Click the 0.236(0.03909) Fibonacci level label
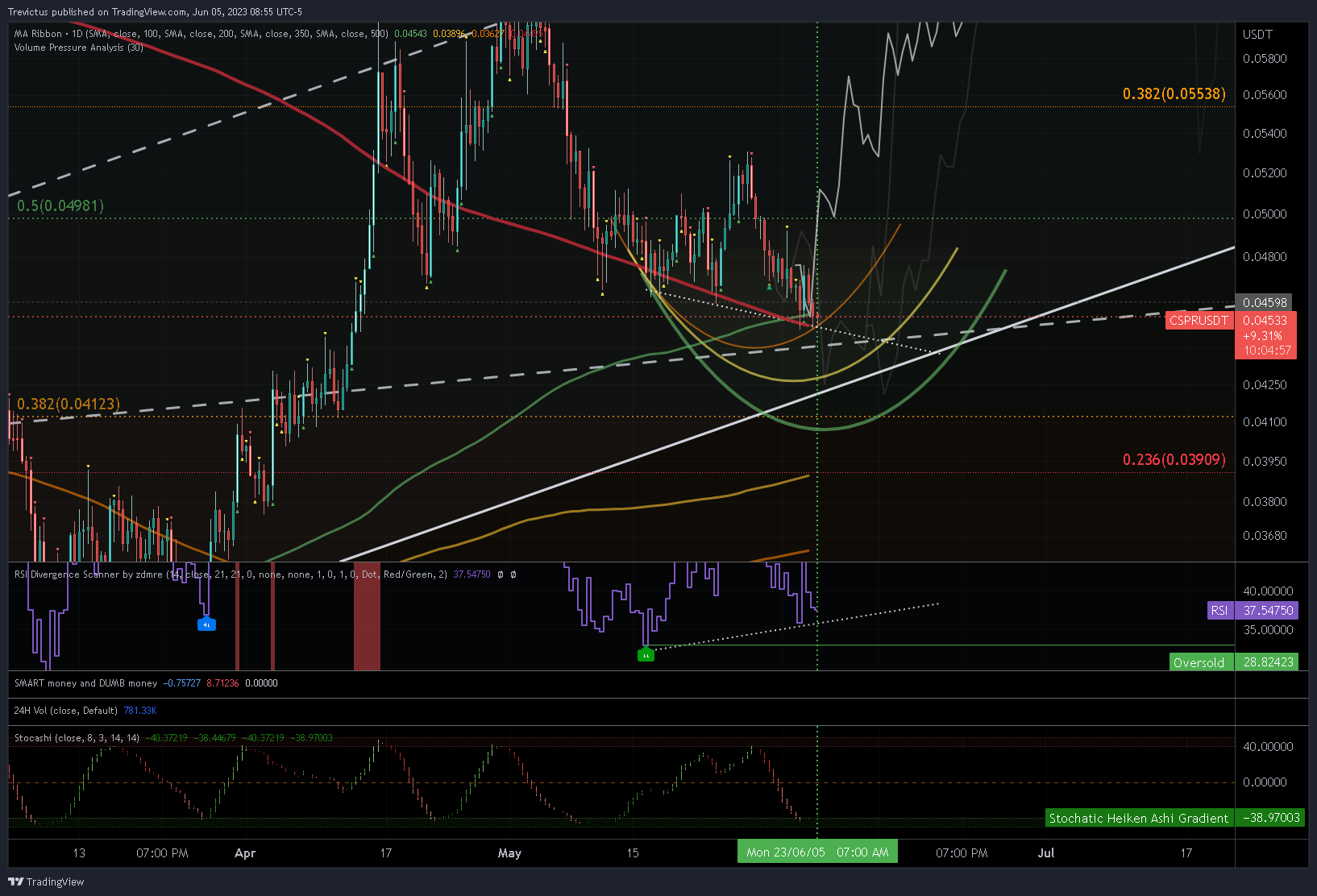This screenshot has height=896, width=1317. tap(1174, 459)
